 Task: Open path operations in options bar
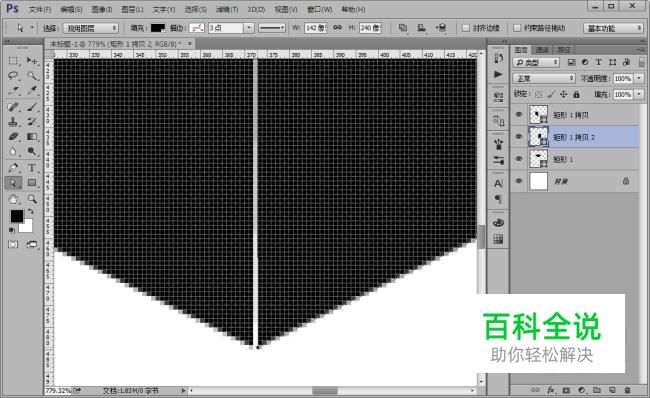(403, 28)
